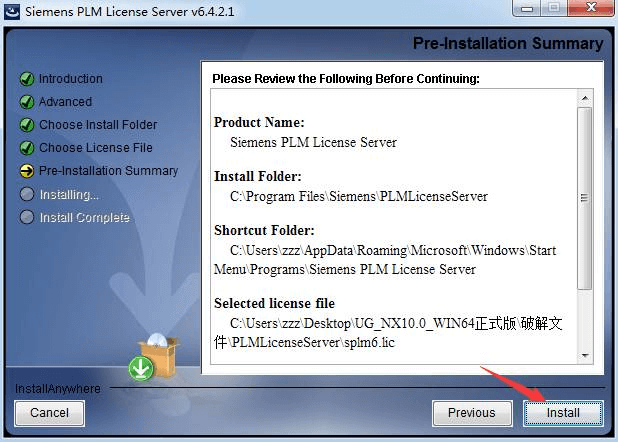This screenshot has width=618, height=442.
Task: Click the gray circle icon beside Install Complete
Action: coord(27,217)
